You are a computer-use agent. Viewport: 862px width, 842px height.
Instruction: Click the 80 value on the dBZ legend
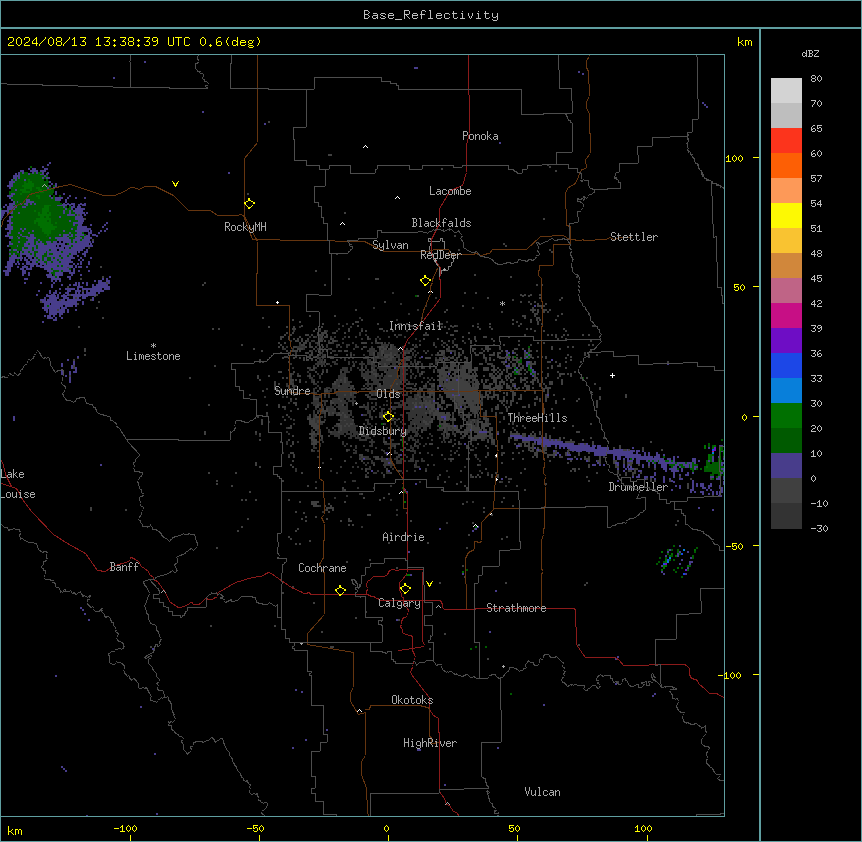816,79
